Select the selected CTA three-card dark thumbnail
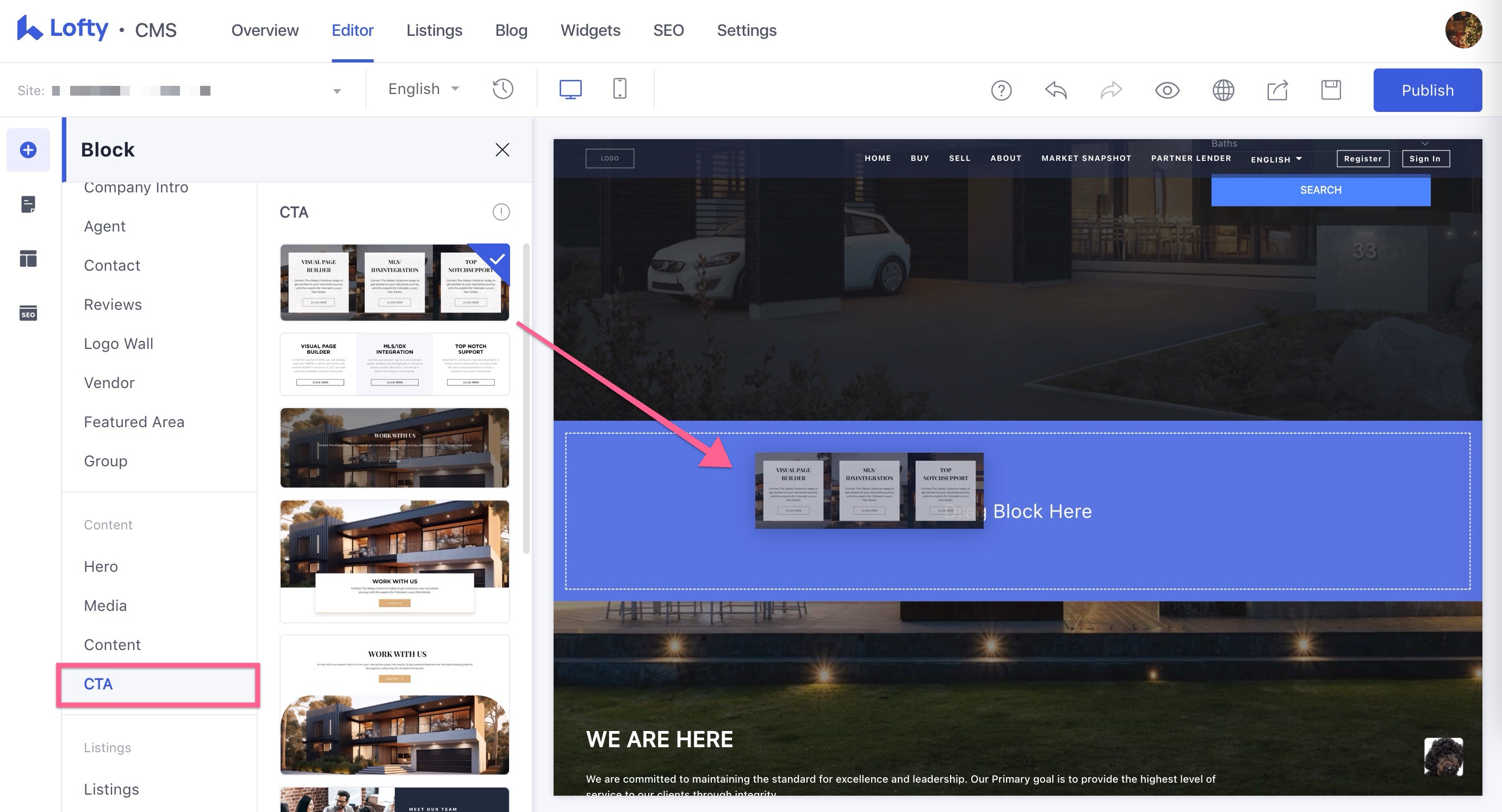Image resolution: width=1502 pixels, height=812 pixels. (x=394, y=282)
